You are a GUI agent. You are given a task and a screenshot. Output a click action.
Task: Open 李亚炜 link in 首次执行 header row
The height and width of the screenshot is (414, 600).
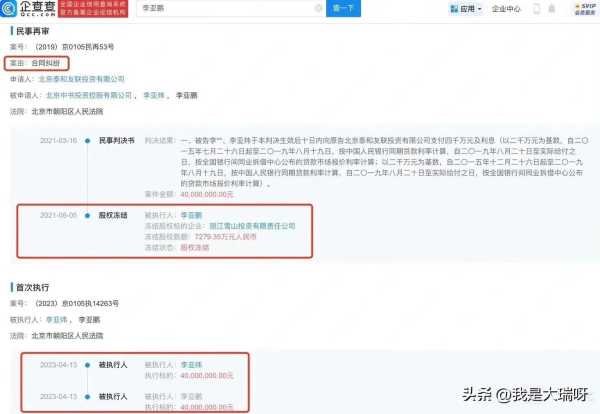click(x=57, y=319)
